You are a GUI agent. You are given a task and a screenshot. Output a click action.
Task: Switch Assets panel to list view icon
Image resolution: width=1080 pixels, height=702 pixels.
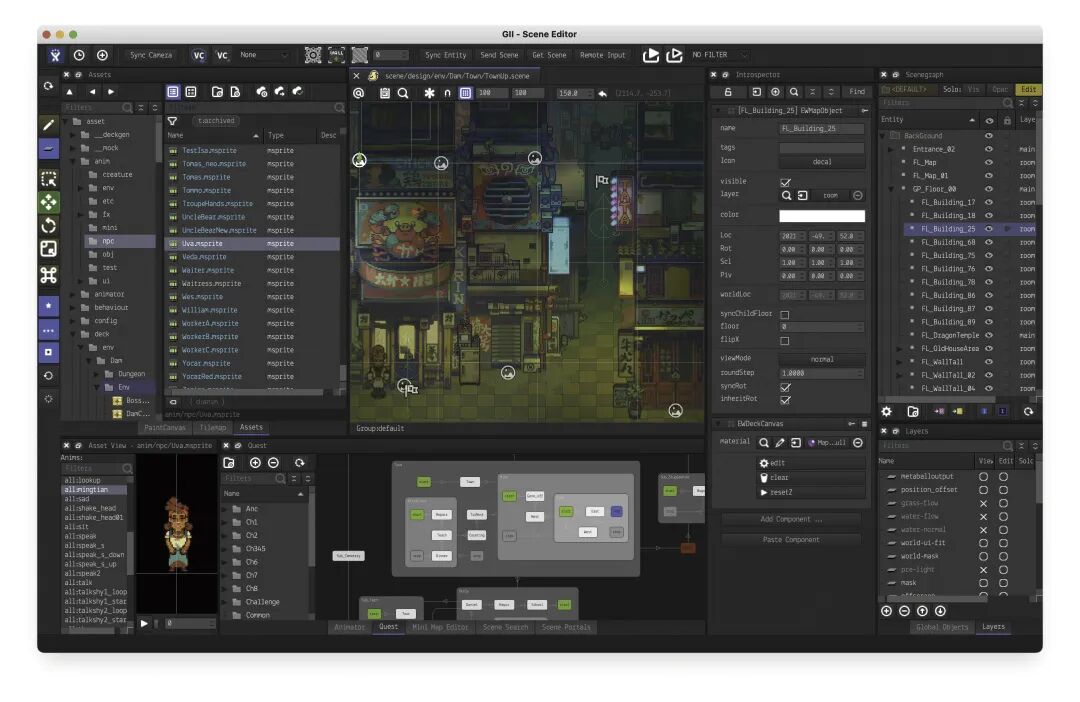pos(173,92)
